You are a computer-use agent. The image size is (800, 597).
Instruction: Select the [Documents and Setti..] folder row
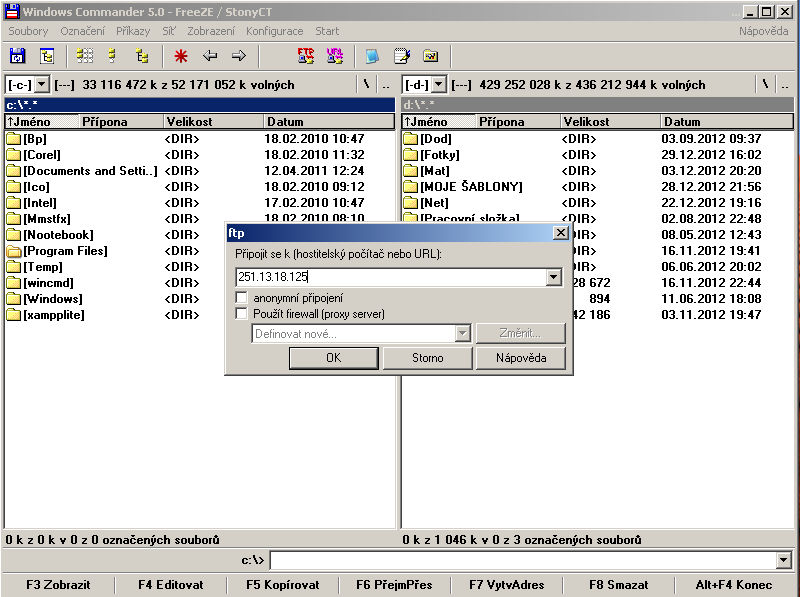(x=199, y=171)
